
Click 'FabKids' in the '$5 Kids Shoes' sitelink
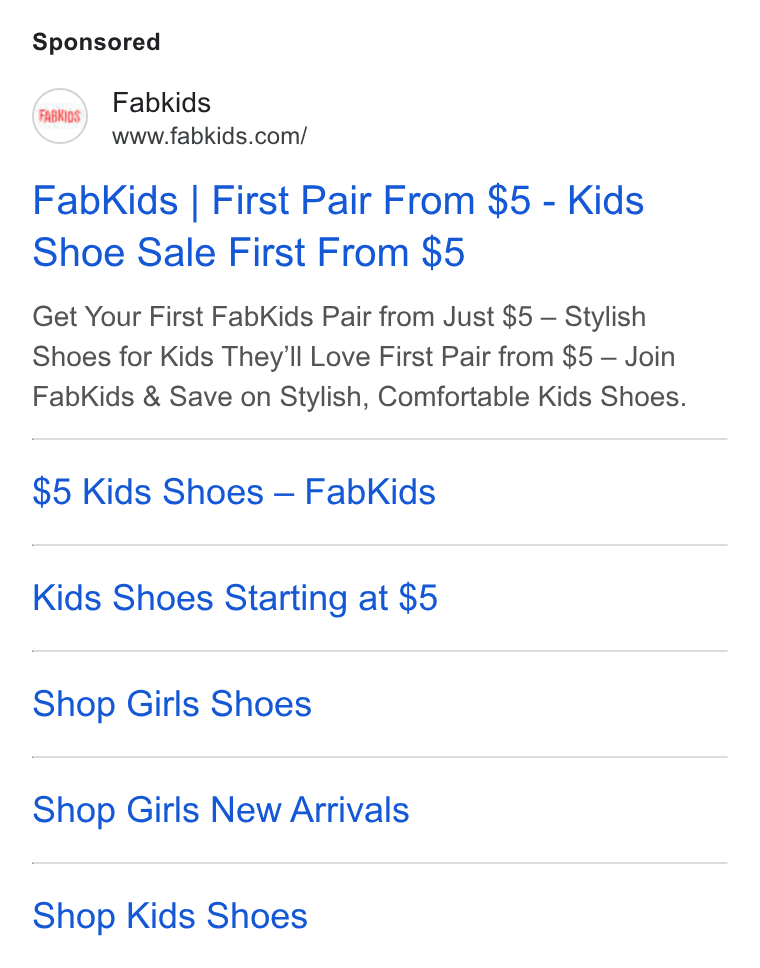point(370,492)
